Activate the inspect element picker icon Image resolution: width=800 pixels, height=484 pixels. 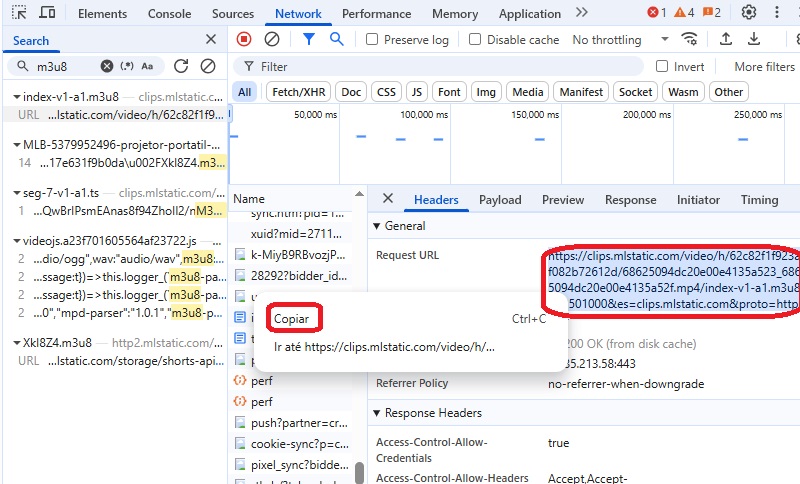[x=19, y=13]
